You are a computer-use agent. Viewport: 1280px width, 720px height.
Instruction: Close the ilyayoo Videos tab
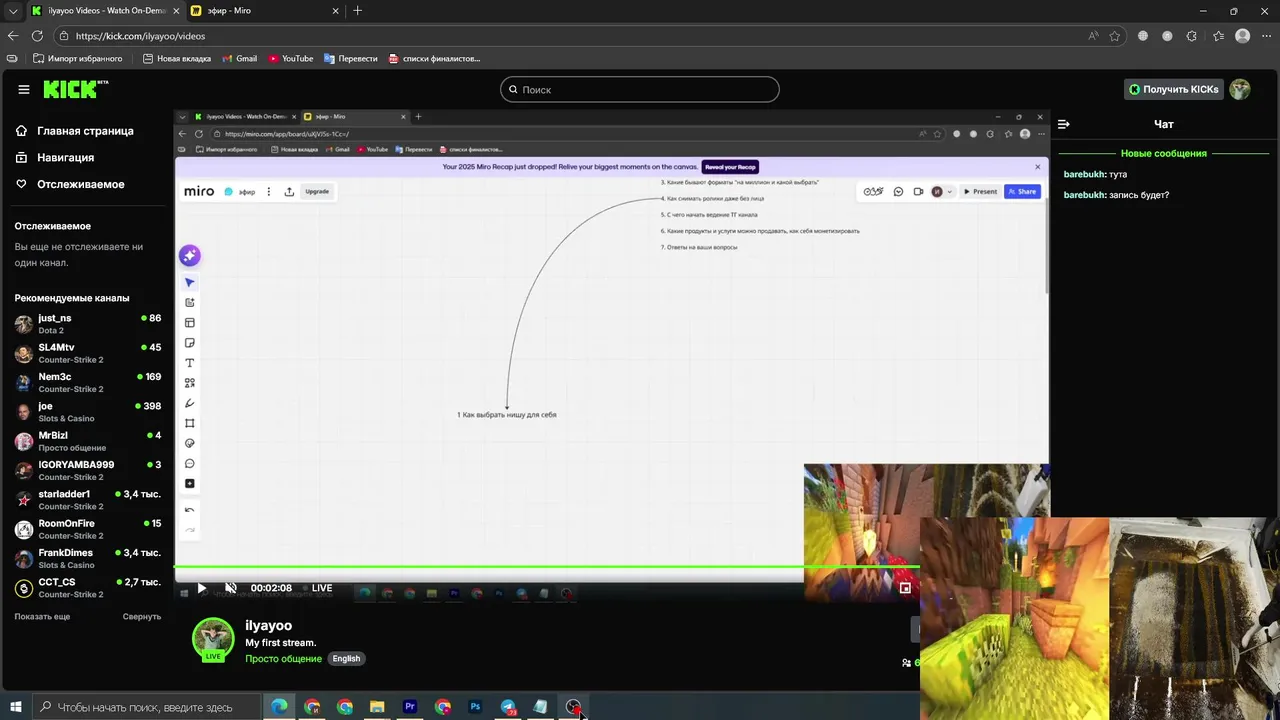[178, 11]
